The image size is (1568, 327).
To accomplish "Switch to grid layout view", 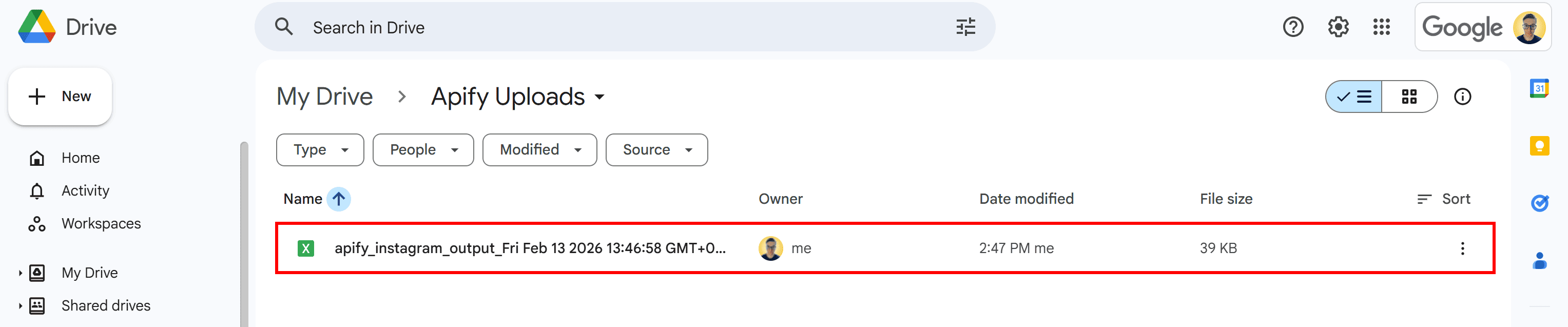I will click(x=1408, y=97).
